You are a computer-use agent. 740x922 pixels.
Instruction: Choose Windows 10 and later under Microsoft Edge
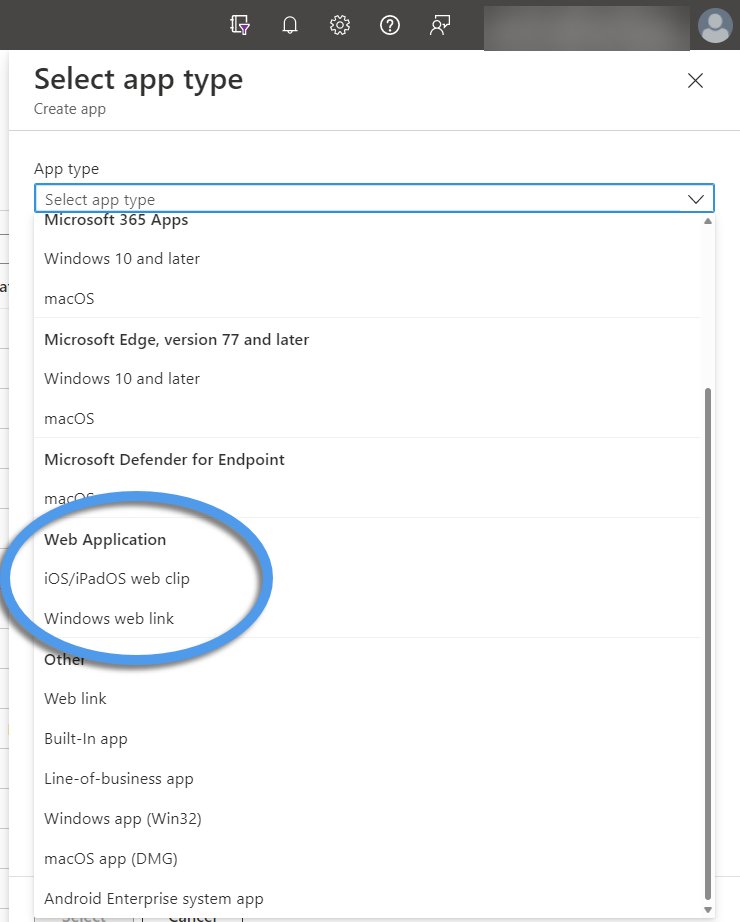pos(368,379)
